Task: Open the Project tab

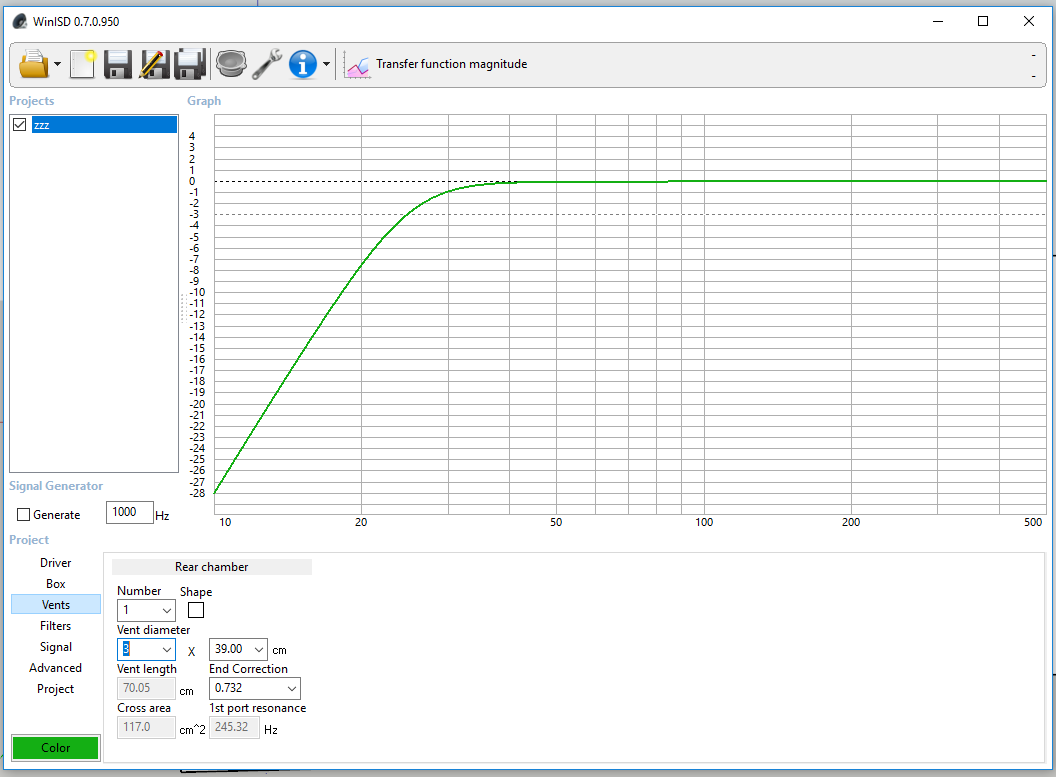Action: 56,689
